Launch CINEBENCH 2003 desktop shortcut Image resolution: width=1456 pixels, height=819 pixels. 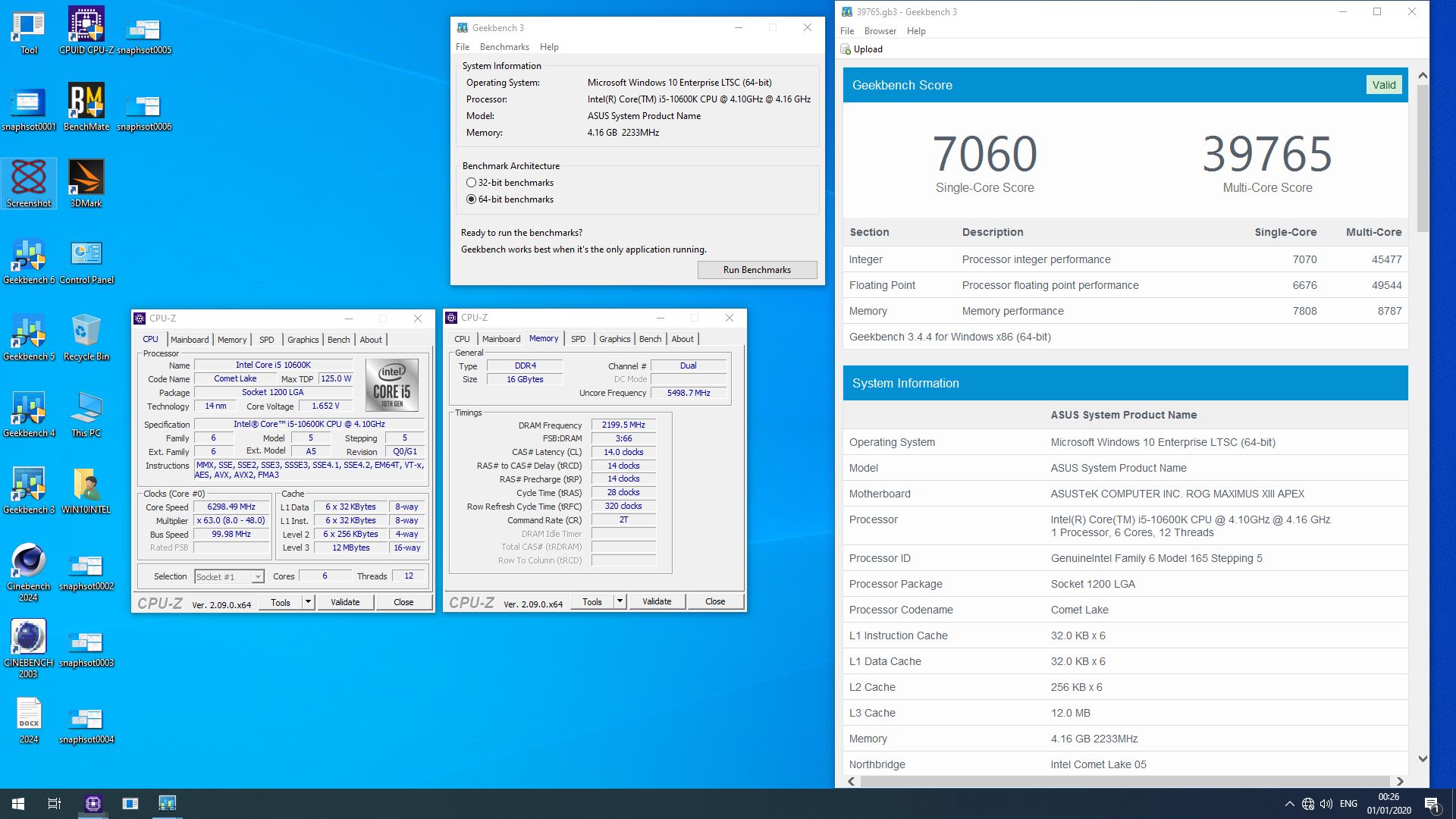tap(29, 649)
